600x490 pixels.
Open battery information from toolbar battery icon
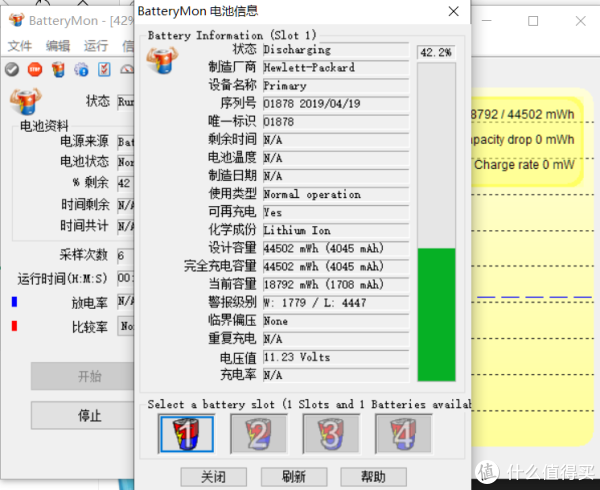(x=58, y=69)
